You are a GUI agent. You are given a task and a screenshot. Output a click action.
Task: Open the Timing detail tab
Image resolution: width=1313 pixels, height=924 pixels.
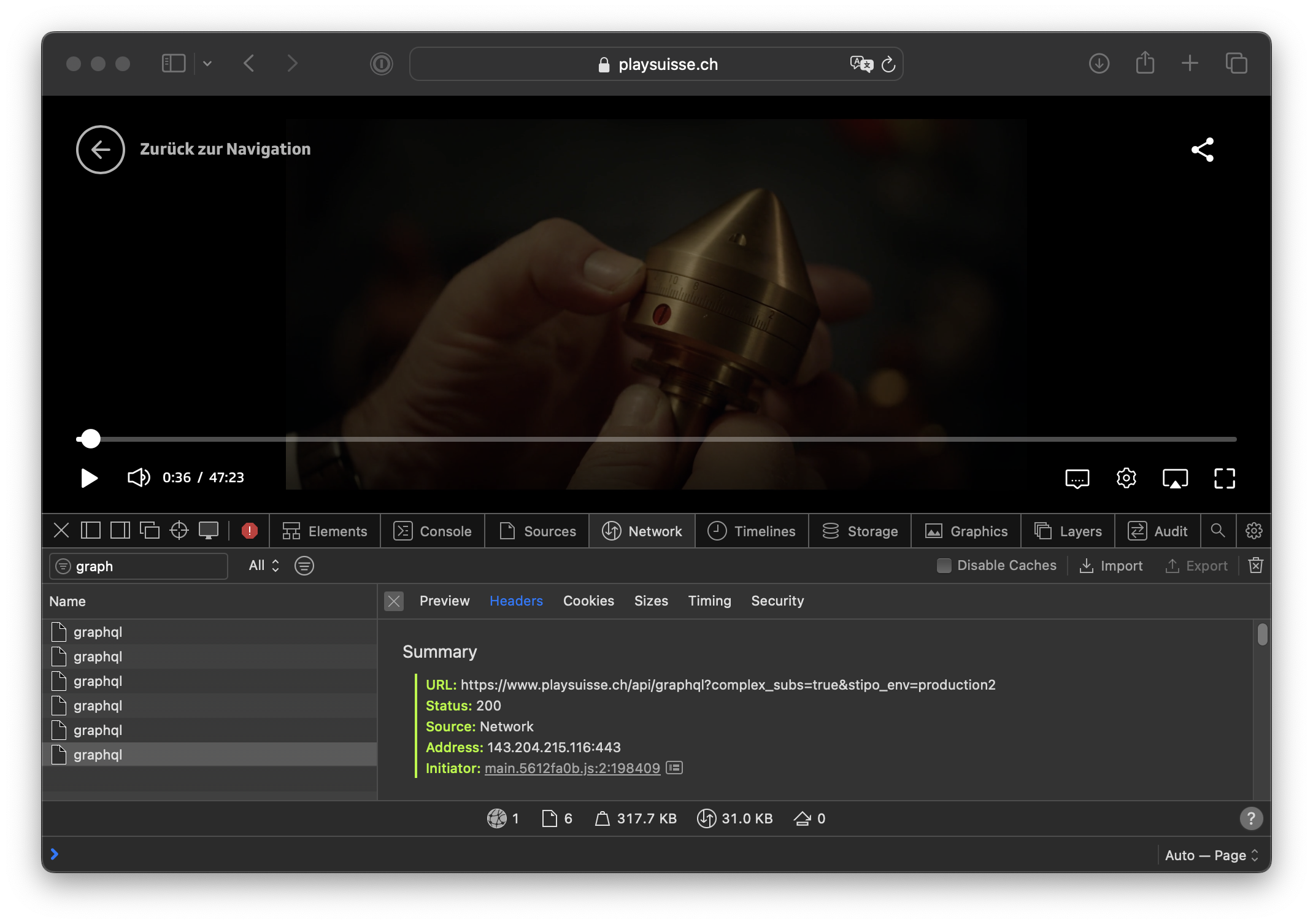709,601
